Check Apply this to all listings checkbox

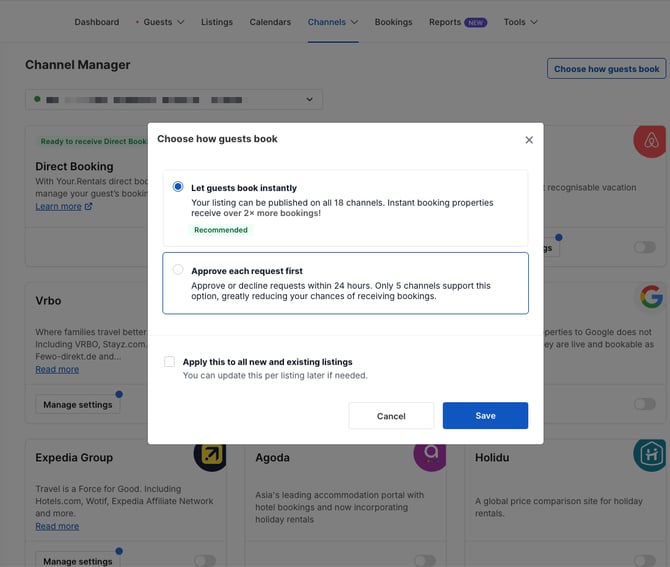pos(170,361)
